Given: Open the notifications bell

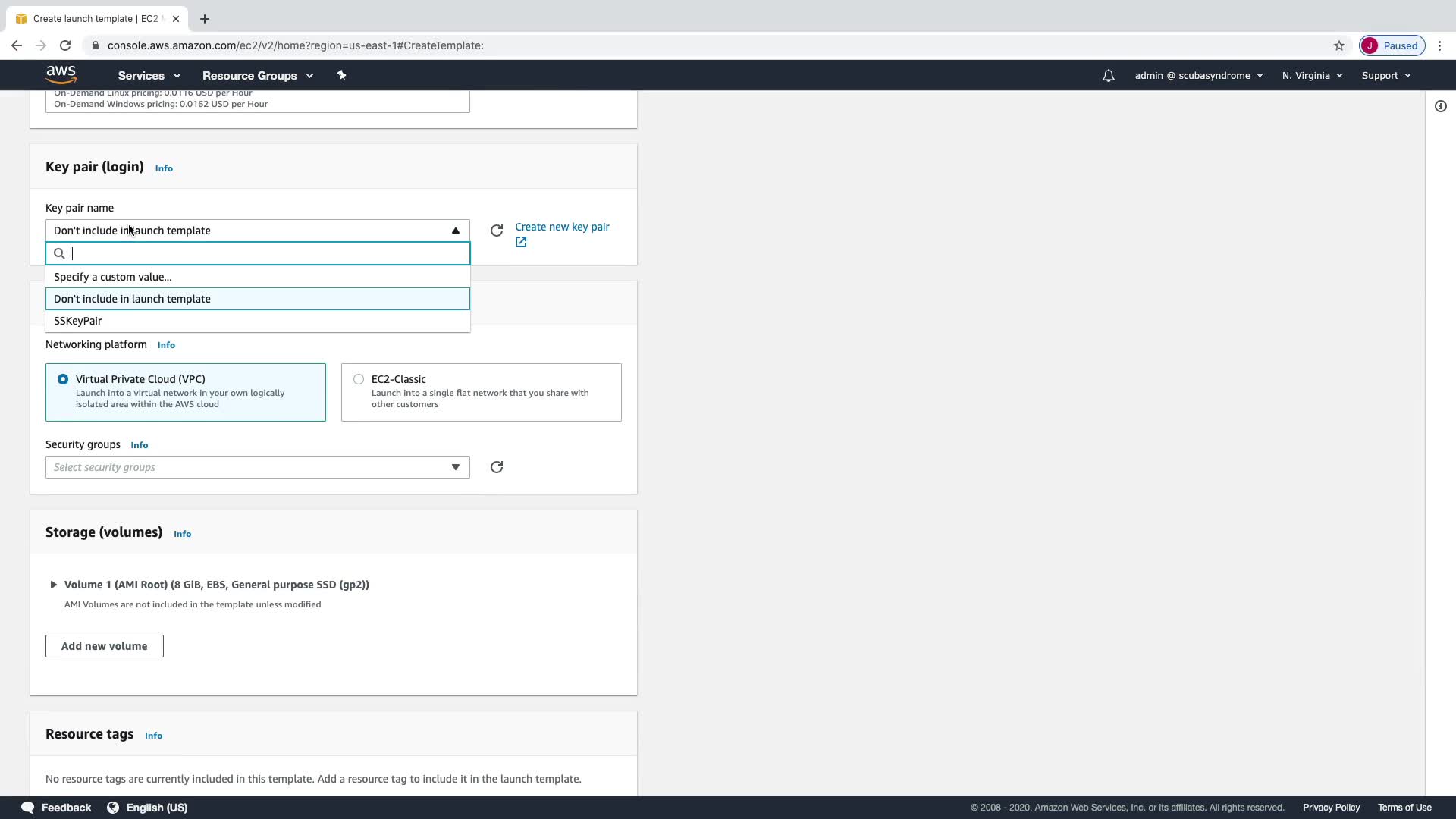Looking at the screenshot, I should point(1108,76).
